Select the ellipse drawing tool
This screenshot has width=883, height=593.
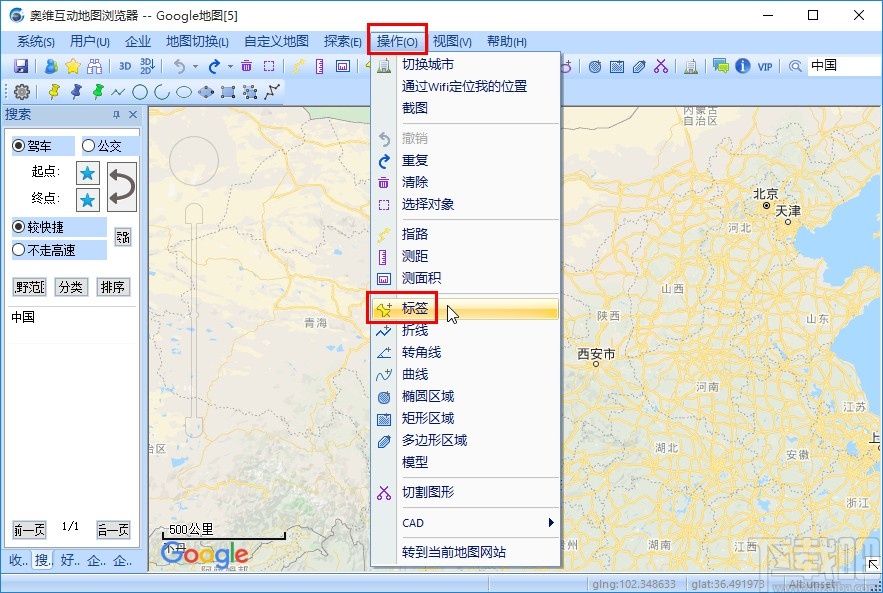(181, 92)
